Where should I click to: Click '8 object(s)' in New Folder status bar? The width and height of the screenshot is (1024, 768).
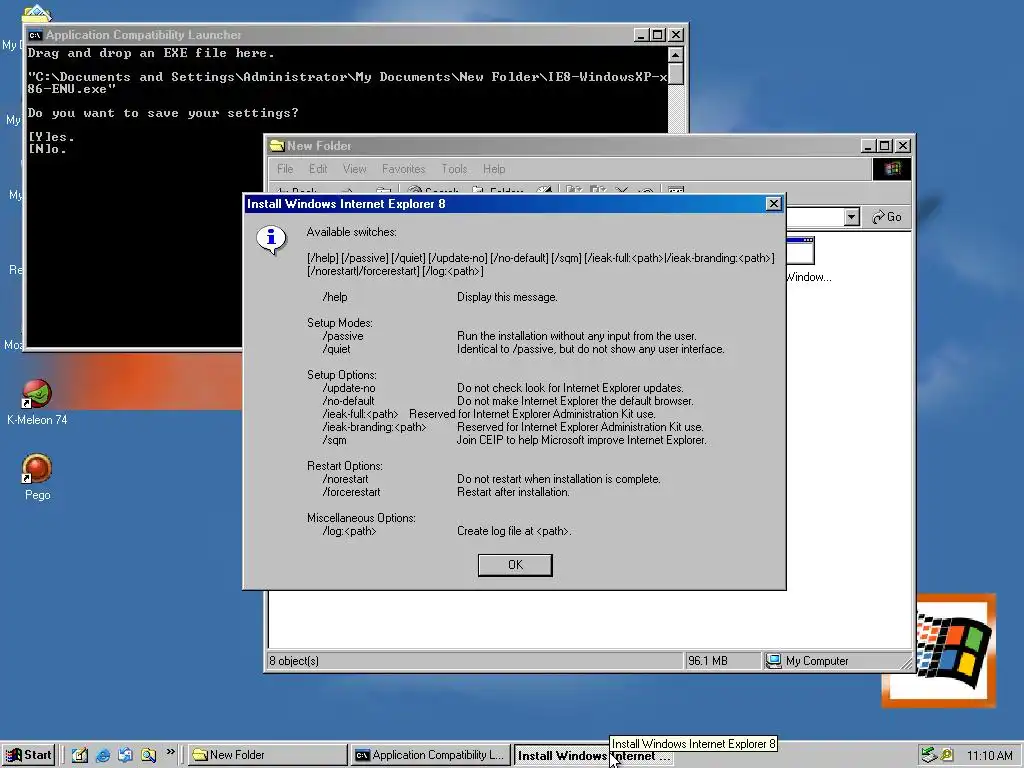(x=294, y=661)
